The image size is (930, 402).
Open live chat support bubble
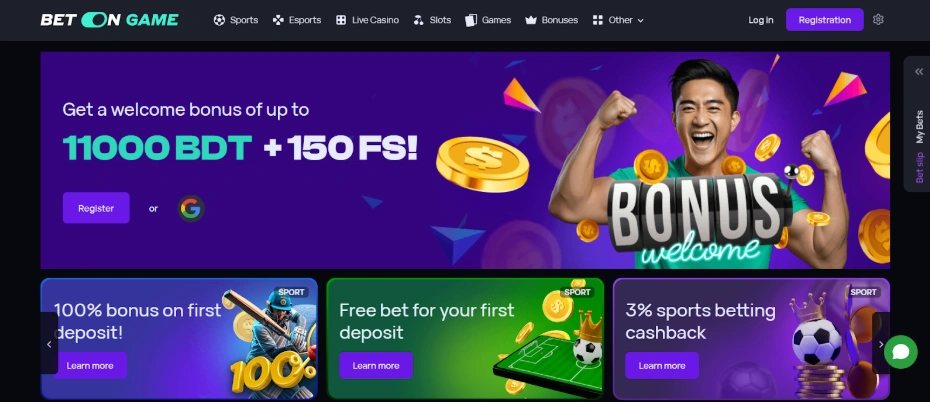coord(900,352)
